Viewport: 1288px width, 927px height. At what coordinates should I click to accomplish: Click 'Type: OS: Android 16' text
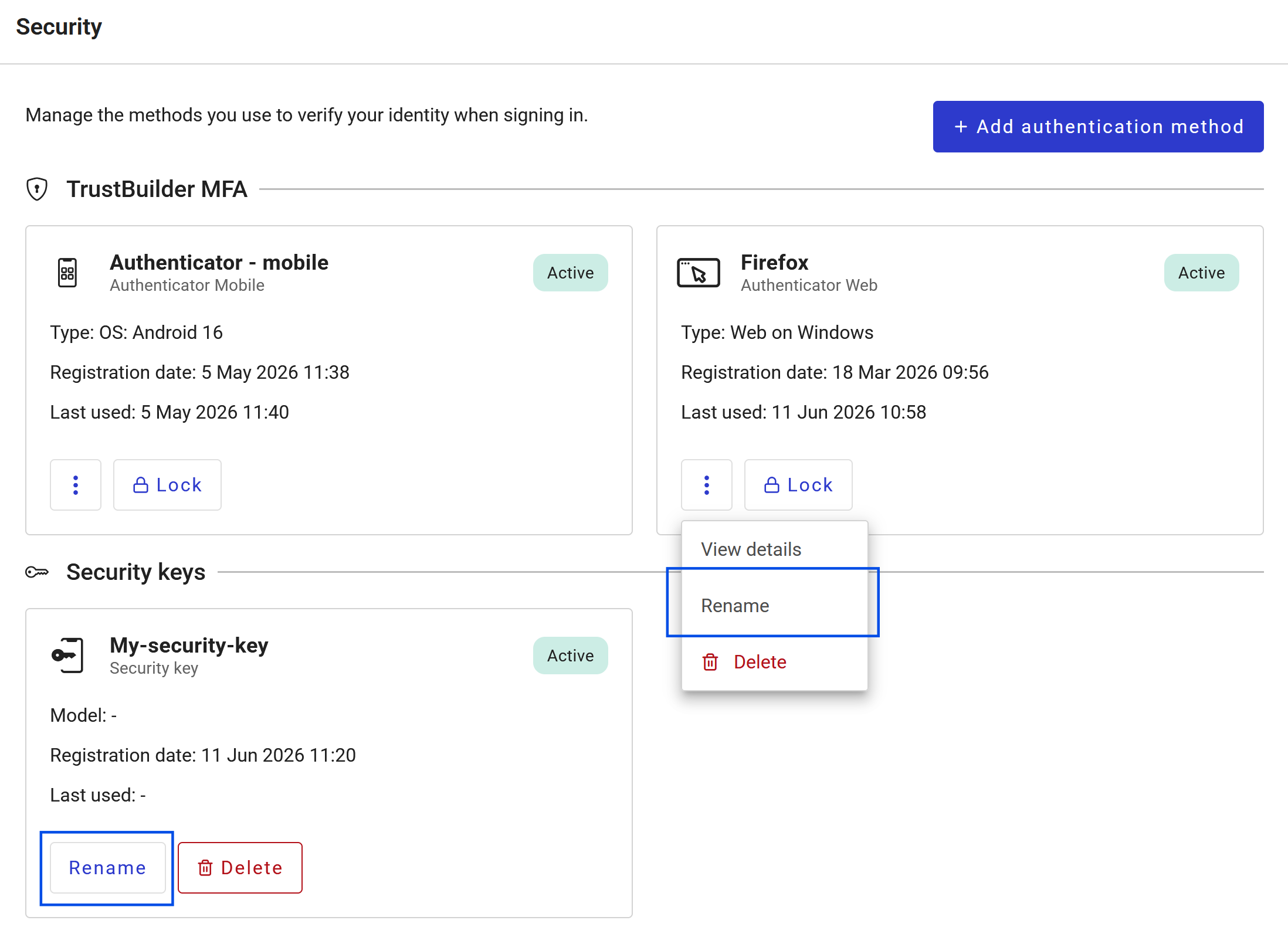point(137,332)
